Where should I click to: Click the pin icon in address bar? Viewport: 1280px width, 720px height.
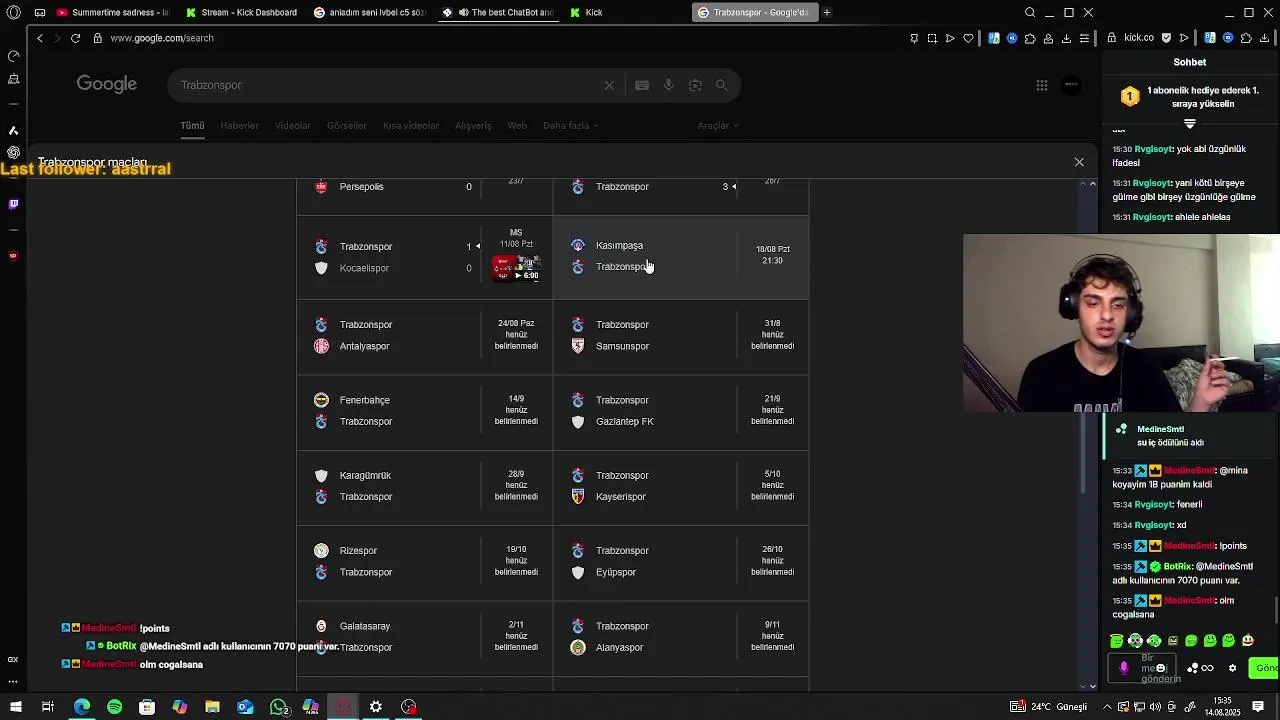tap(914, 38)
